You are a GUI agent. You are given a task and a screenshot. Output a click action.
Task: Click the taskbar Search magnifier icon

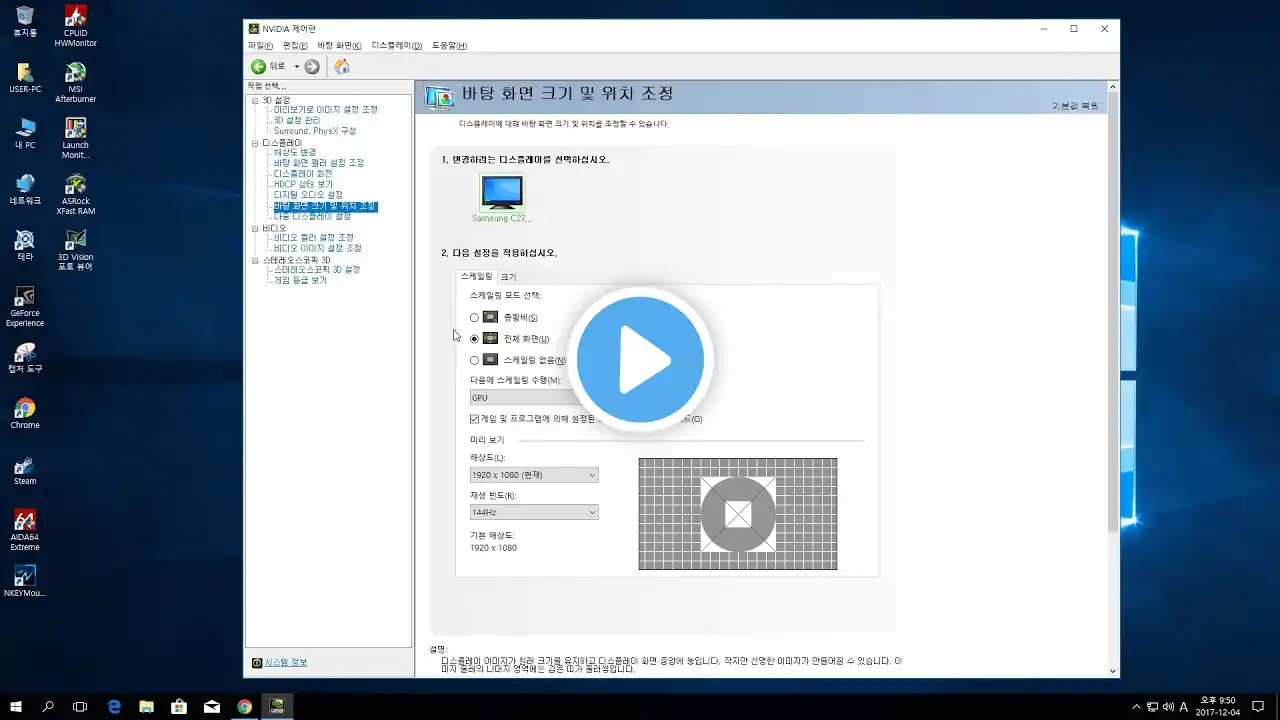tap(48, 706)
